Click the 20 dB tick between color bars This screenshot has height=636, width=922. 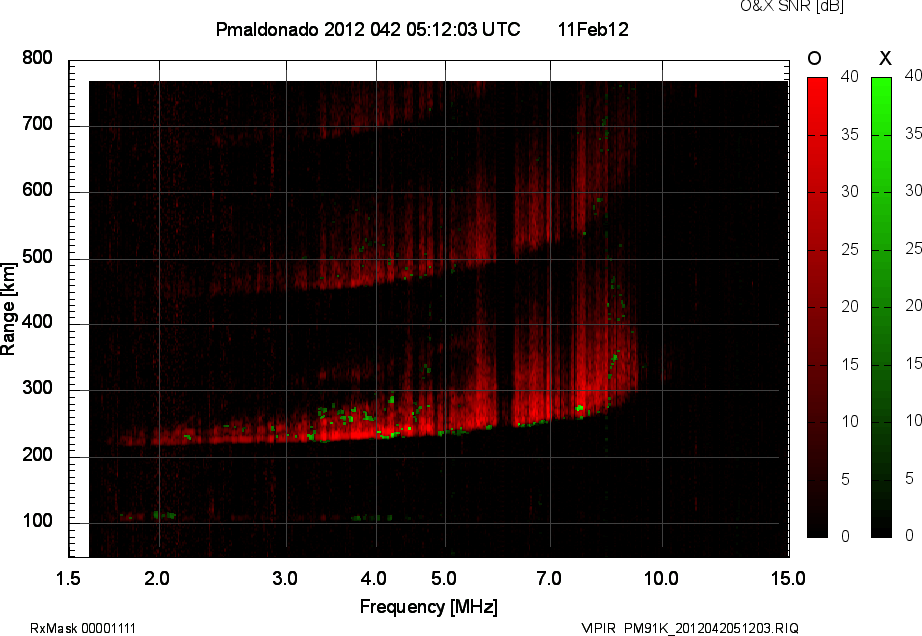tap(848, 306)
